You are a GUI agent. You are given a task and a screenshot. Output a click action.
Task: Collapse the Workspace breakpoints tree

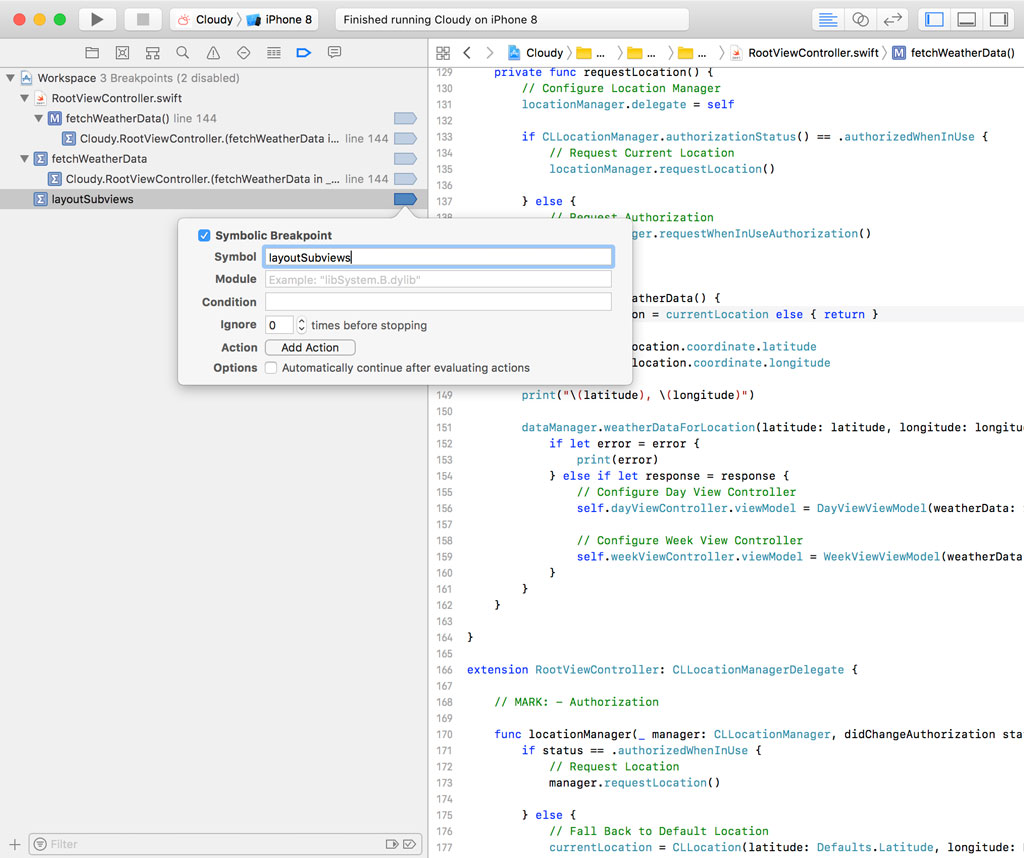coord(10,78)
